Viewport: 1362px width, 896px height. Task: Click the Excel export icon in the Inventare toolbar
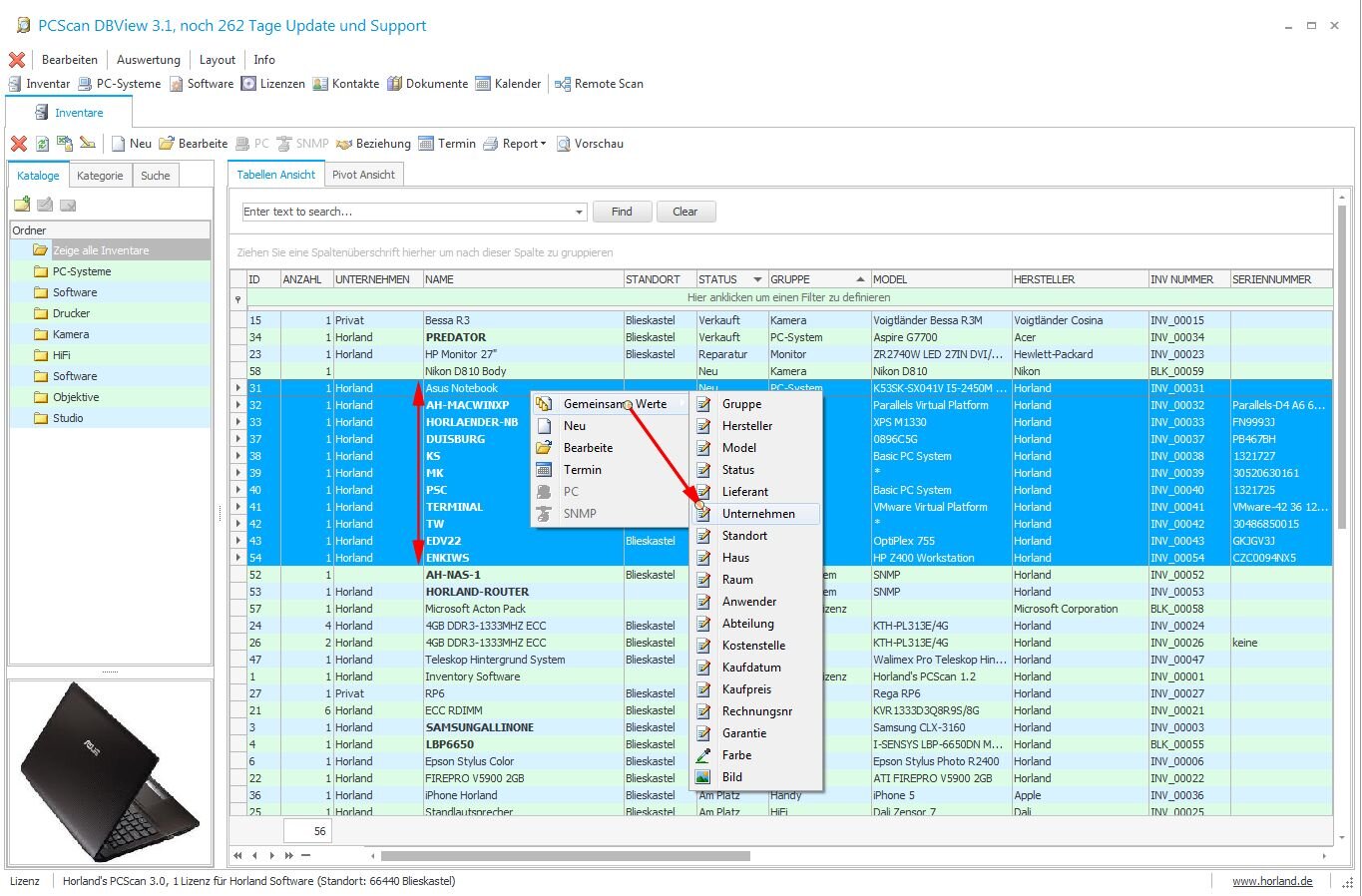(x=65, y=144)
